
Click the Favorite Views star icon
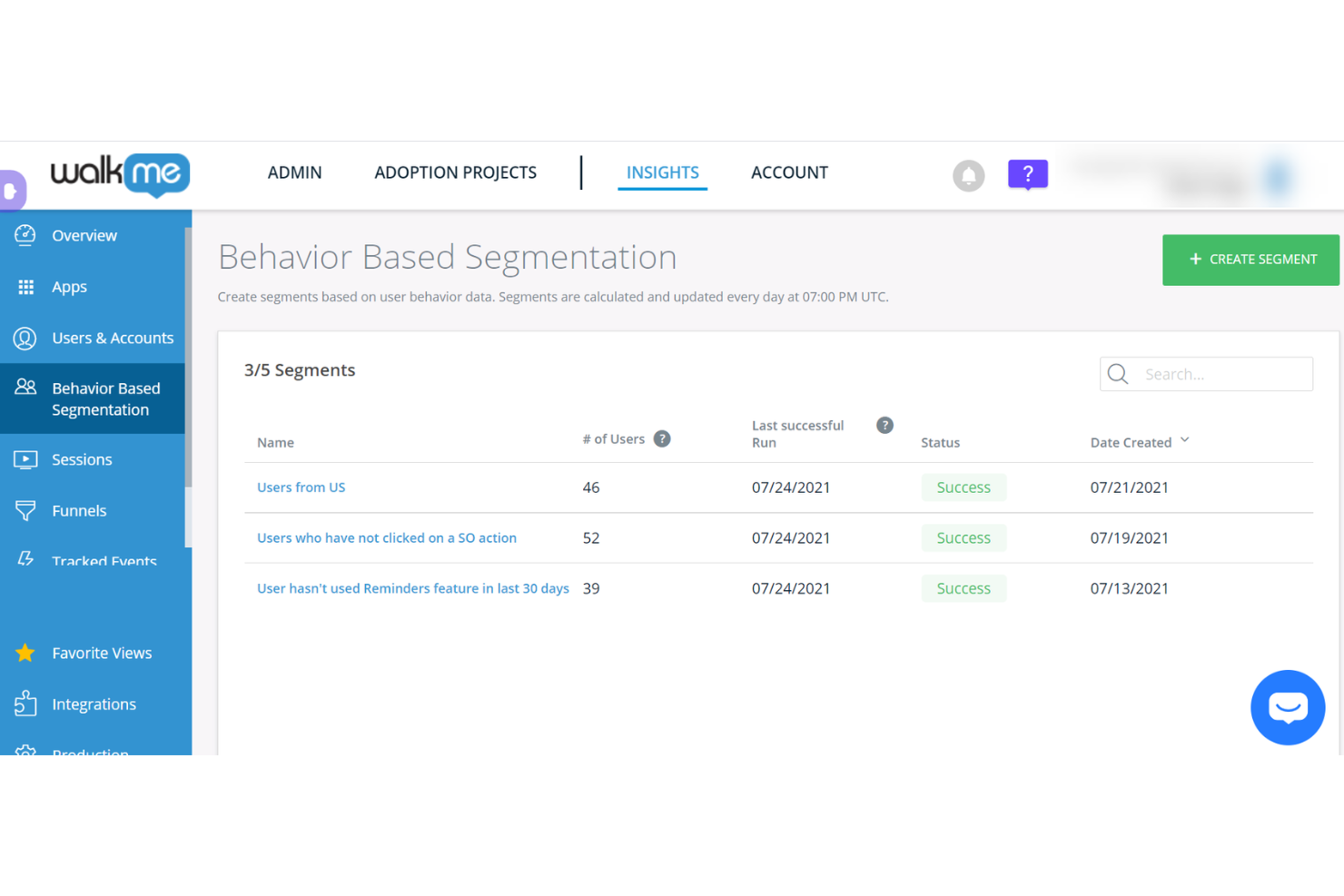point(25,653)
